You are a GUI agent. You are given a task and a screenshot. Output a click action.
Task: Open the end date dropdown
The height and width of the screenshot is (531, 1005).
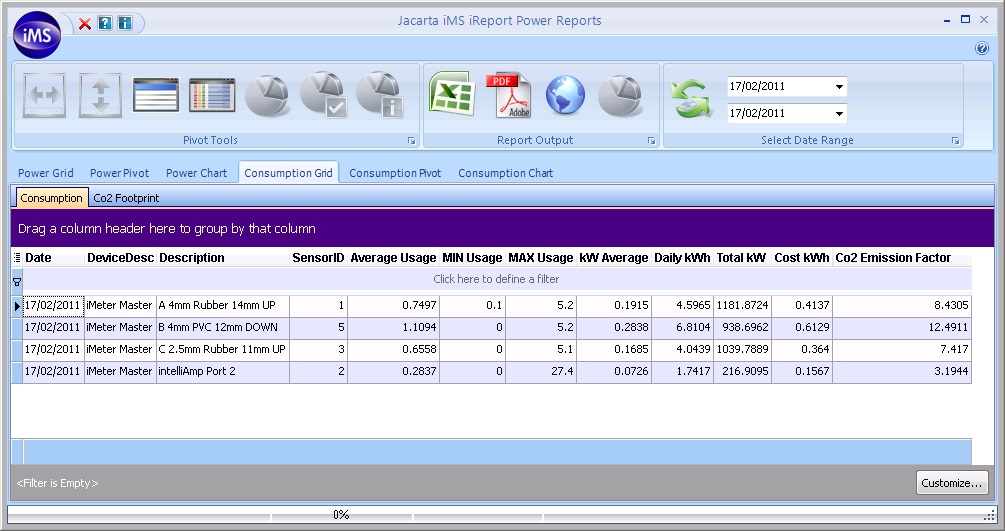(839, 114)
